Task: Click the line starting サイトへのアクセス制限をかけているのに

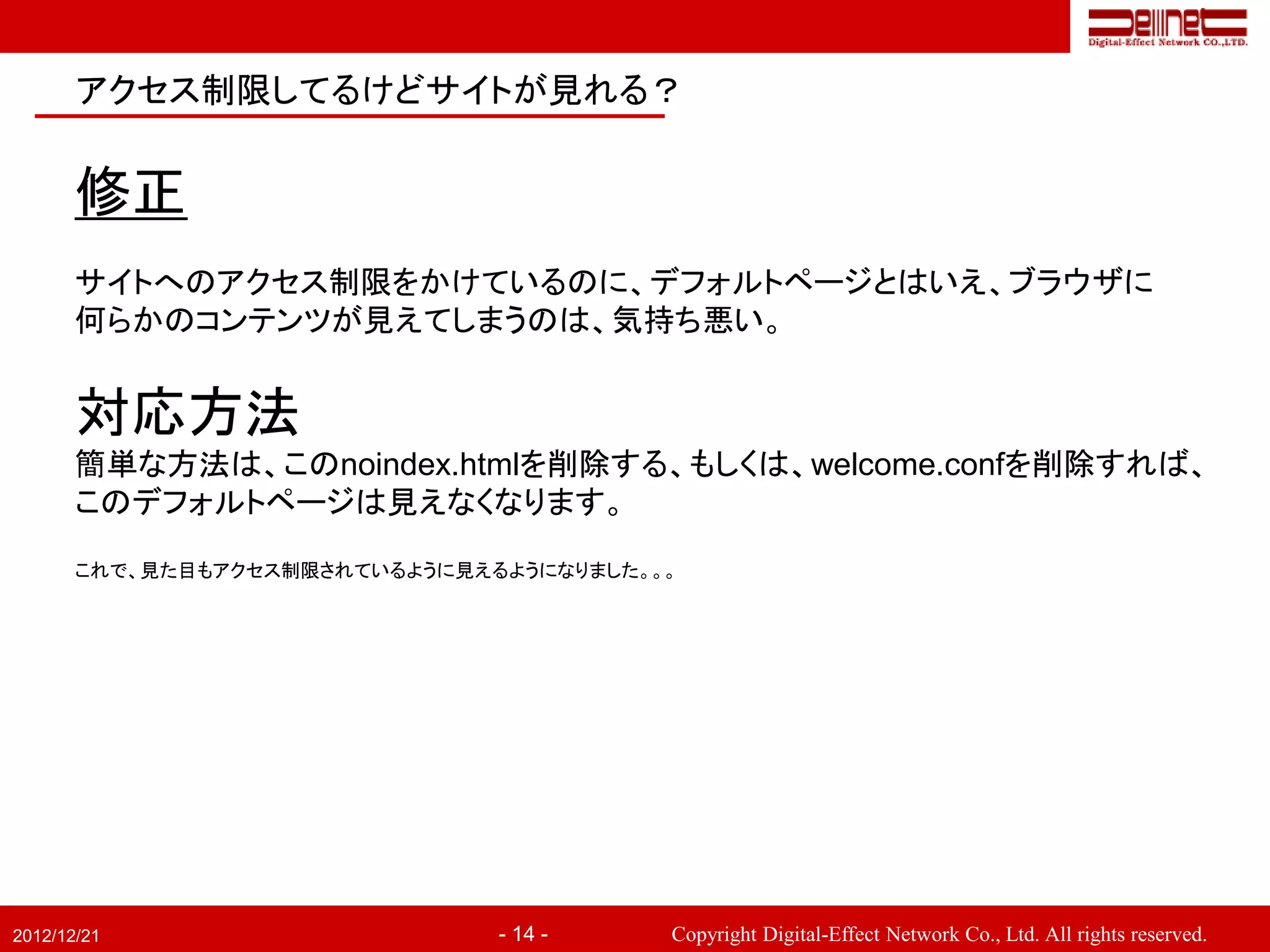Action: click(614, 282)
